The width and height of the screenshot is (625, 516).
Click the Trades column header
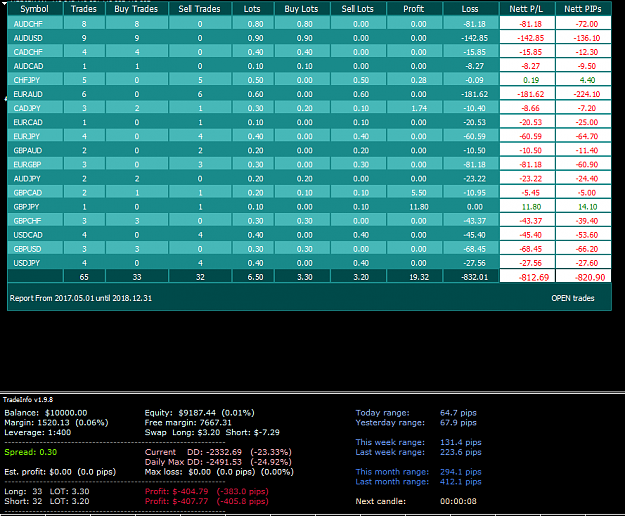tap(84, 9)
